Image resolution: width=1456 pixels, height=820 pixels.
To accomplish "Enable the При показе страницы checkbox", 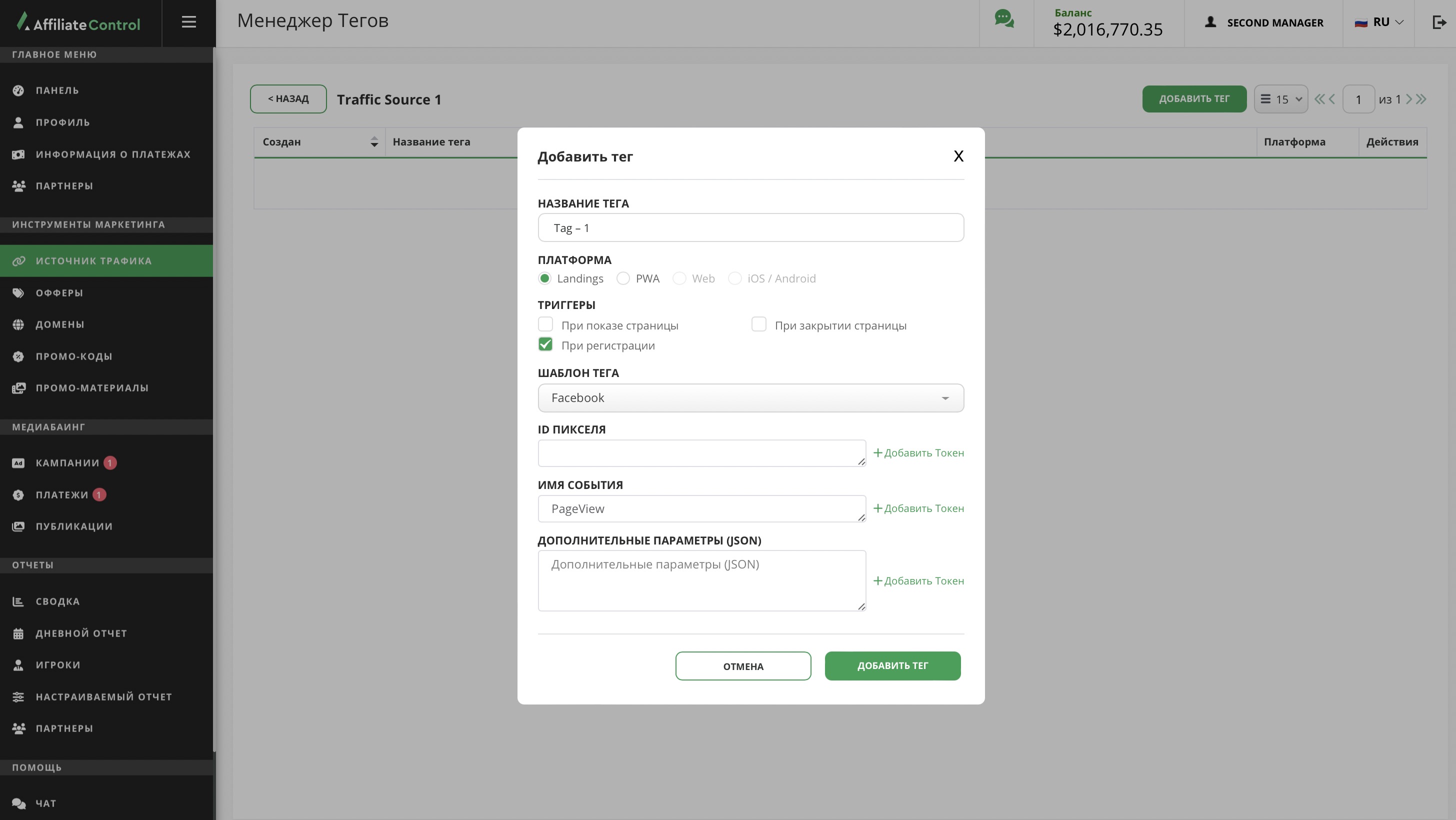I will tap(545, 324).
